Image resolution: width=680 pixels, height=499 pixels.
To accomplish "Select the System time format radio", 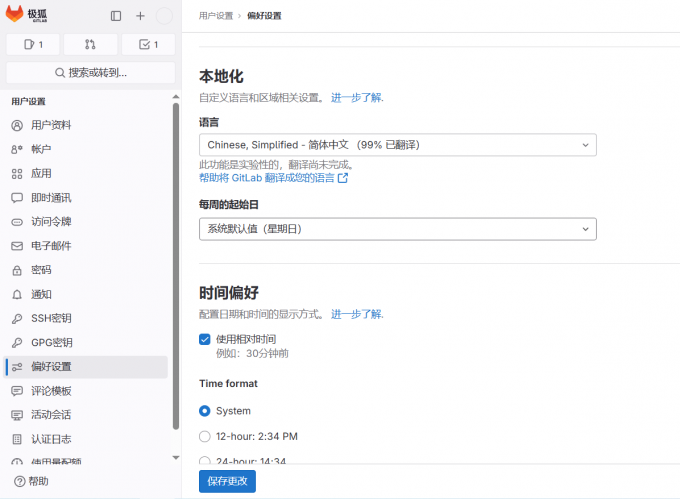I will point(205,411).
